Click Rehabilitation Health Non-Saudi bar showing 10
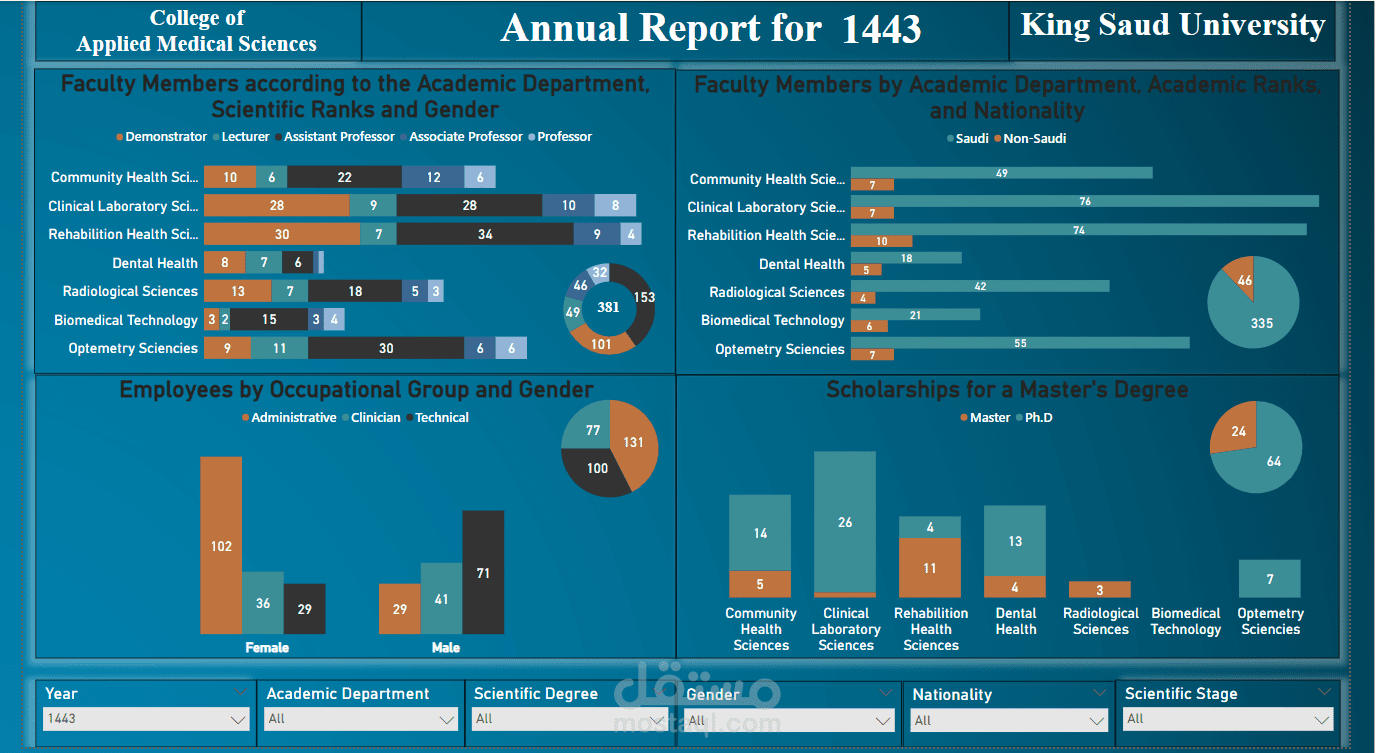The height and width of the screenshot is (753, 1395). (x=882, y=241)
